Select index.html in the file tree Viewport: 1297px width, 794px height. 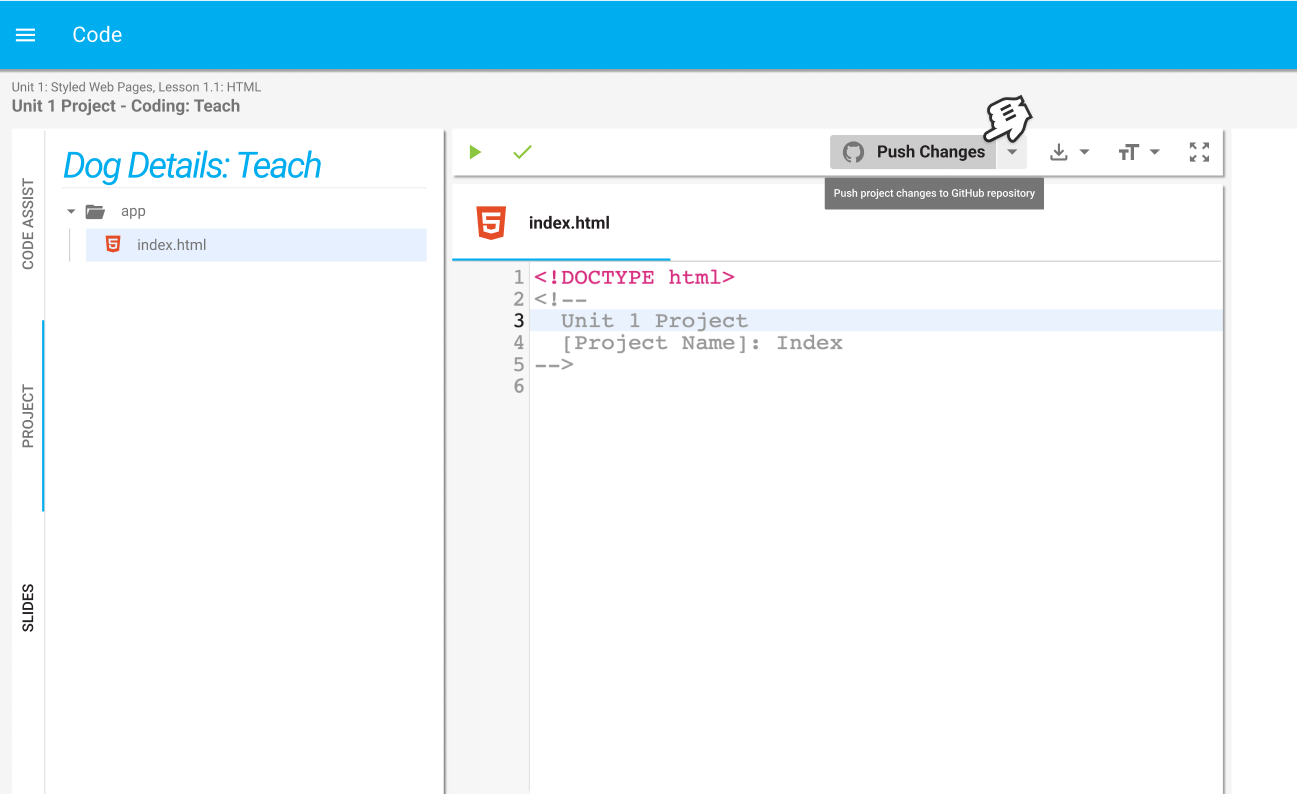click(x=256, y=245)
